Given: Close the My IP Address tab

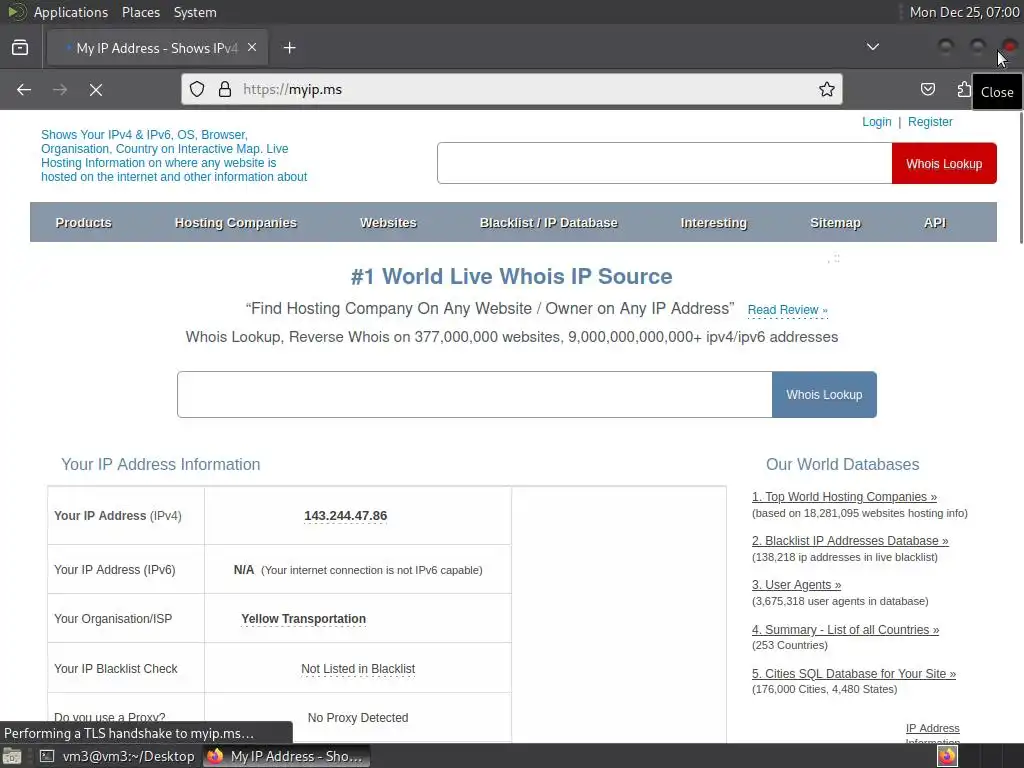Looking at the screenshot, I should pyautogui.click(x=252, y=48).
